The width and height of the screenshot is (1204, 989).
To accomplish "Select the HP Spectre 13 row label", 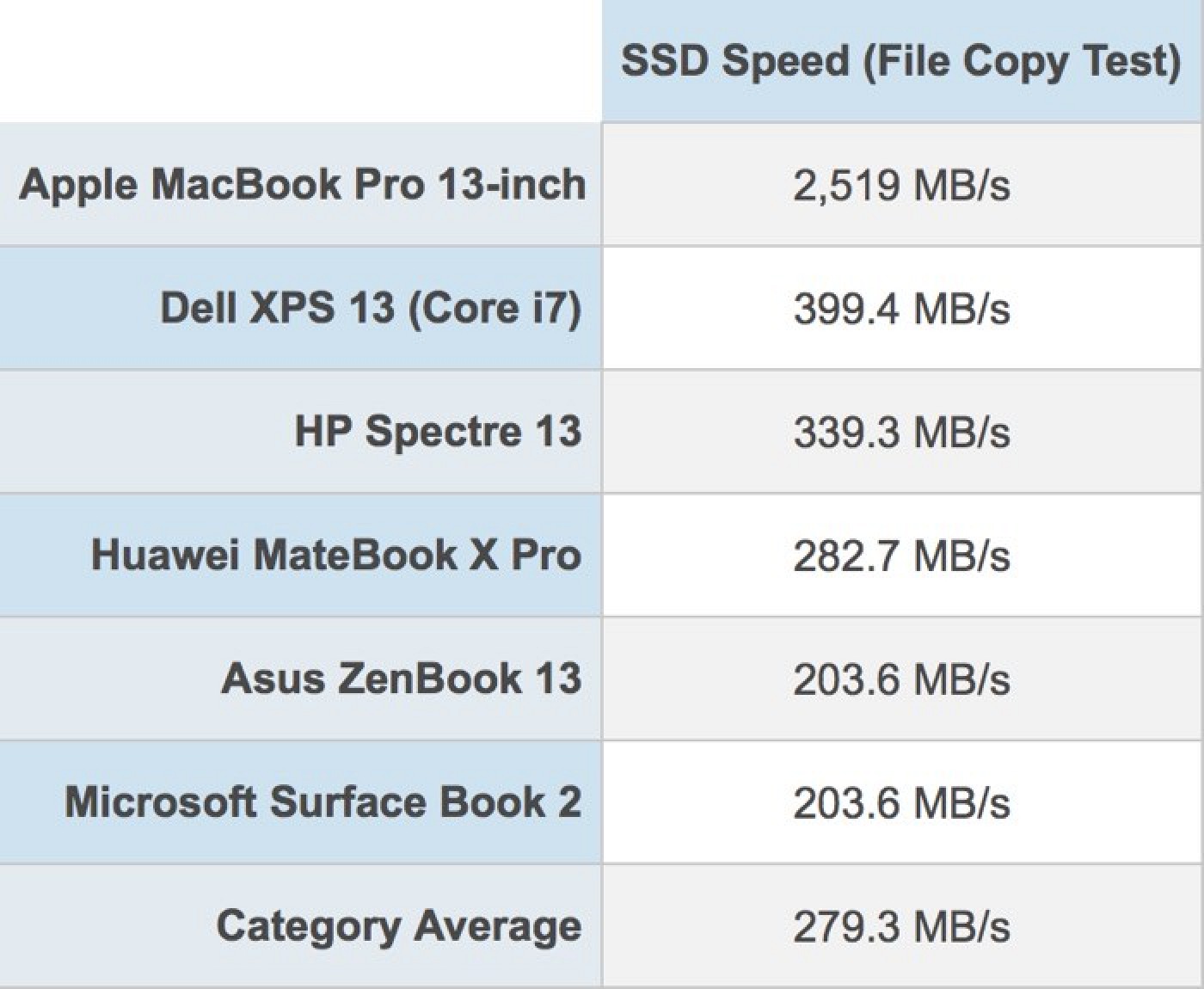I will (438, 431).
